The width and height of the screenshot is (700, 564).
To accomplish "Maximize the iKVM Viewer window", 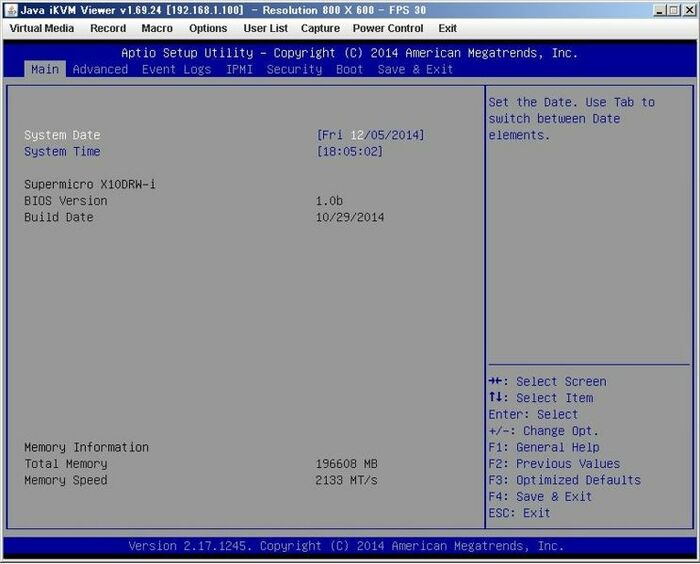I will click(674, 10).
